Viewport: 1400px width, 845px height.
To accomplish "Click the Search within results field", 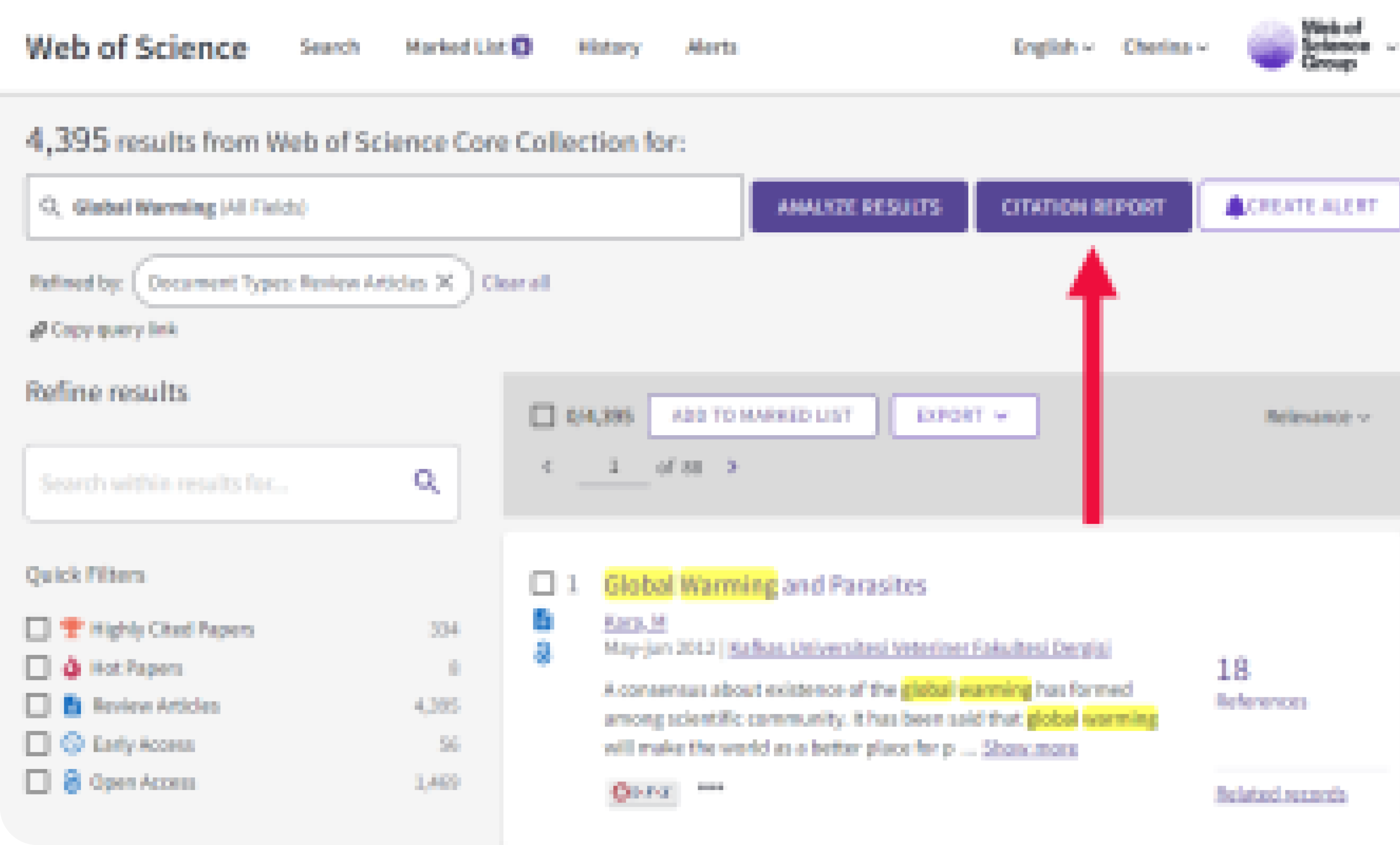I will (x=216, y=483).
